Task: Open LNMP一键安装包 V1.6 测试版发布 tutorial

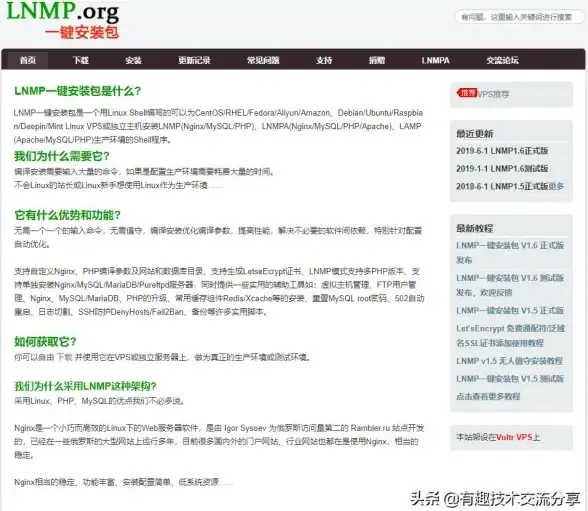Action: point(510,285)
